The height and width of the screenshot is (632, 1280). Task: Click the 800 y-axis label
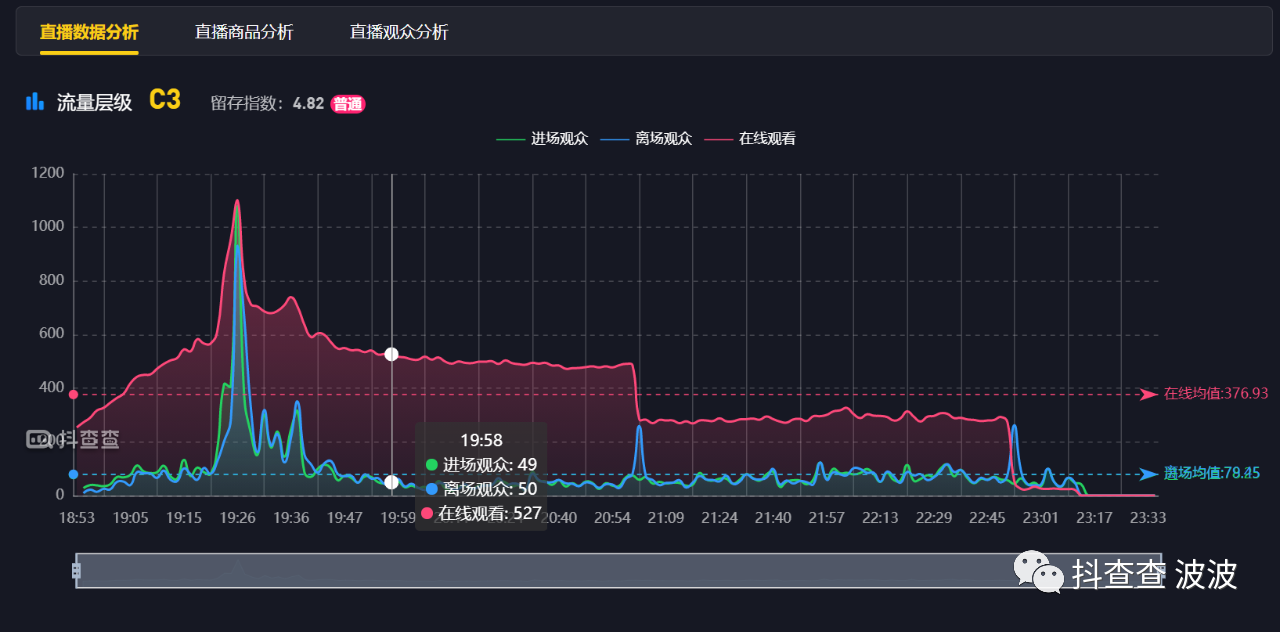pos(53,280)
